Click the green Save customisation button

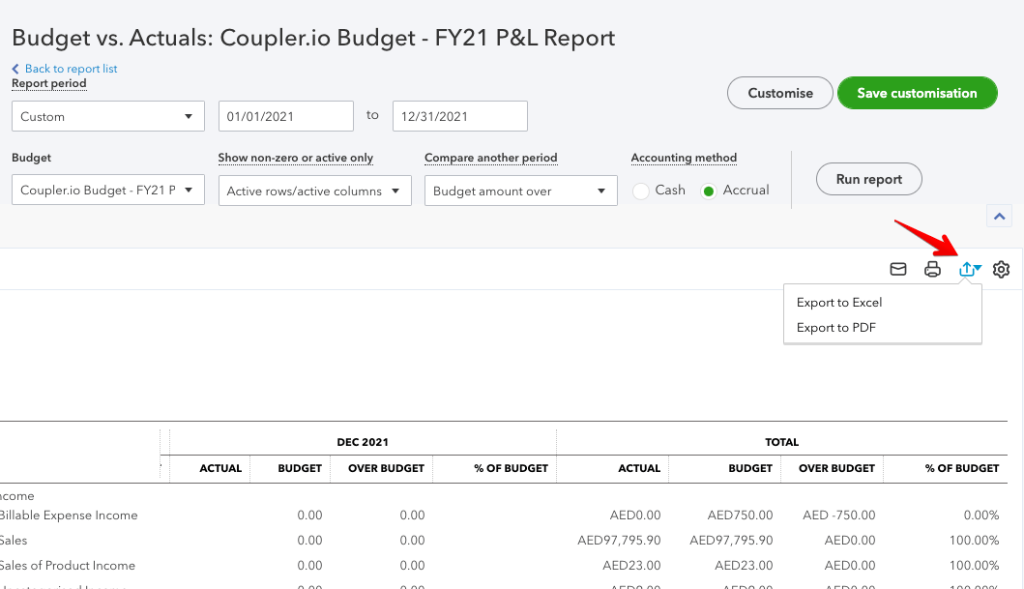pos(917,92)
